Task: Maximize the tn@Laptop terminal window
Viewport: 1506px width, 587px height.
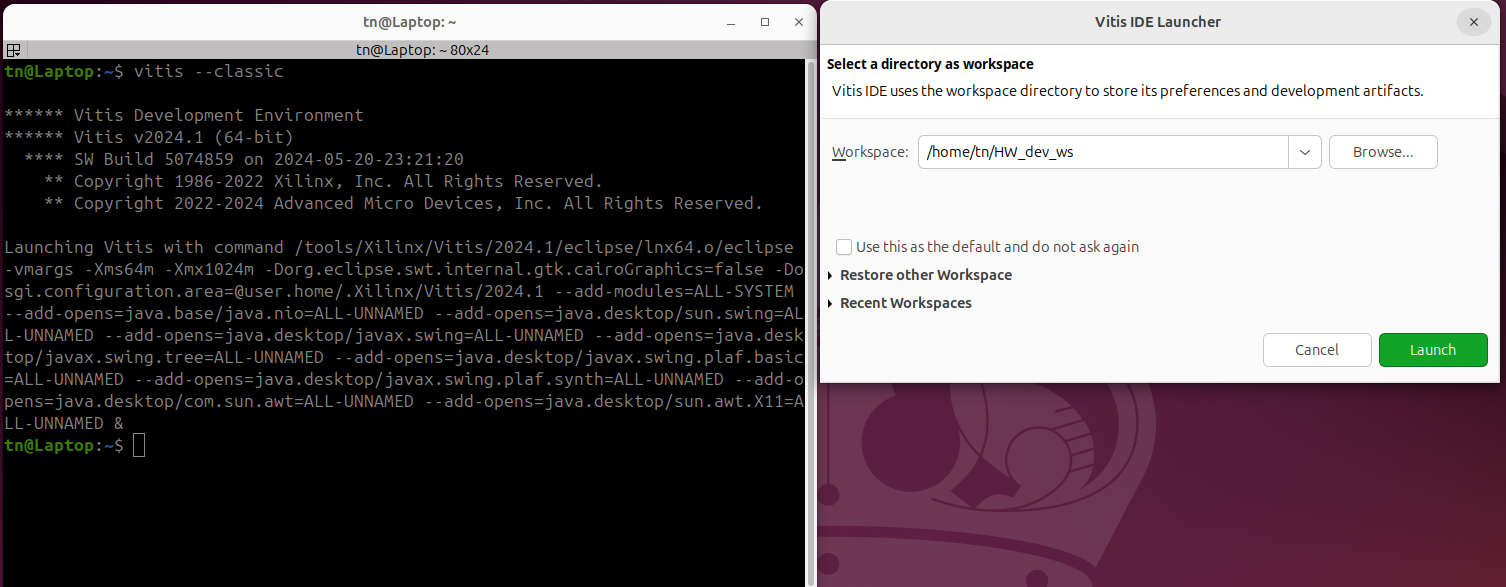Action: (x=765, y=21)
